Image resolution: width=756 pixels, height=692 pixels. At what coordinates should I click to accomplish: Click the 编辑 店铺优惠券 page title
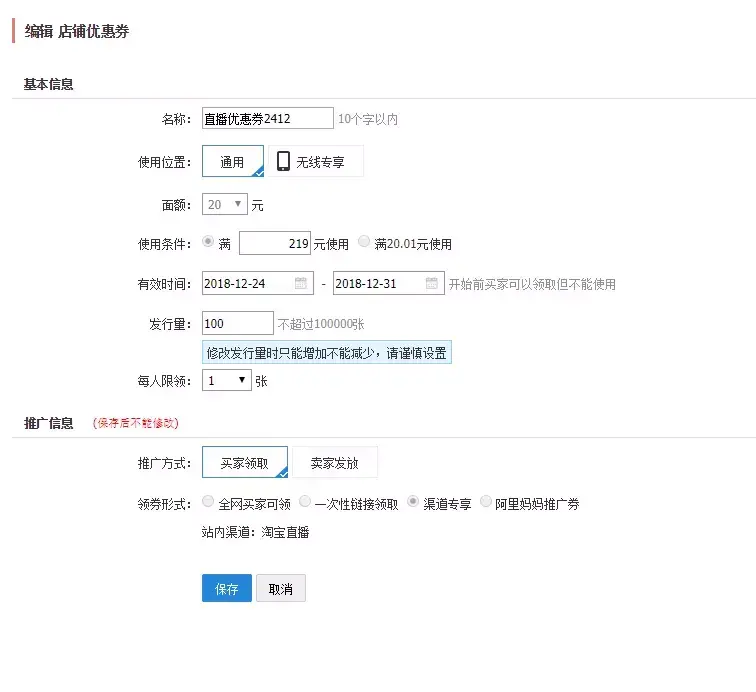click(x=77, y=31)
